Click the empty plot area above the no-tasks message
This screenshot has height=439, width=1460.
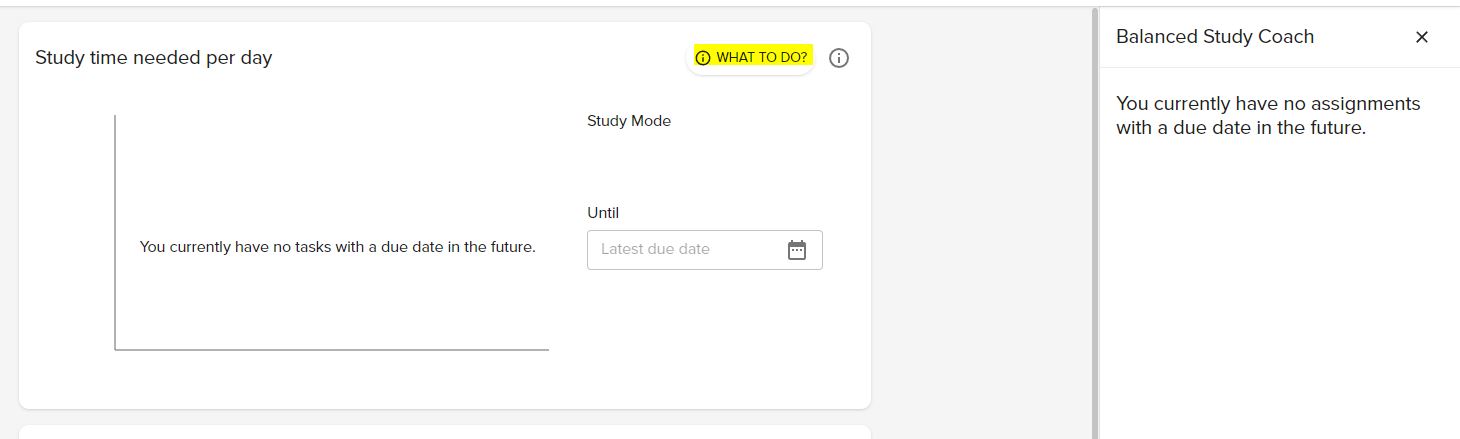tap(332, 175)
